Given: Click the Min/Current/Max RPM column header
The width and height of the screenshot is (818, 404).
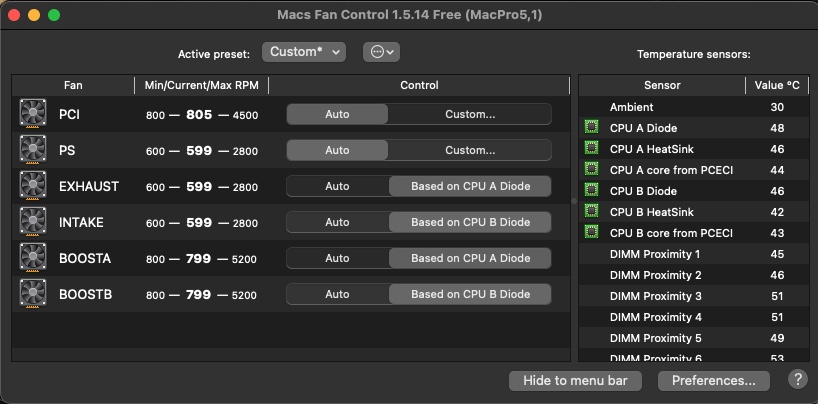Looking at the screenshot, I should tap(201, 85).
